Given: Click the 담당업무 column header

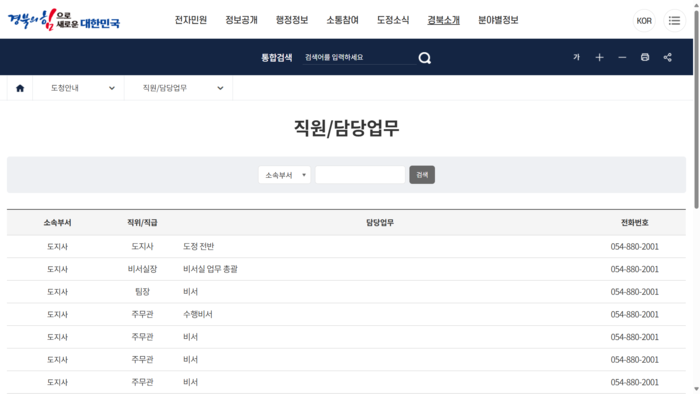Looking at the screenshot, I should [x=380, y=223].
